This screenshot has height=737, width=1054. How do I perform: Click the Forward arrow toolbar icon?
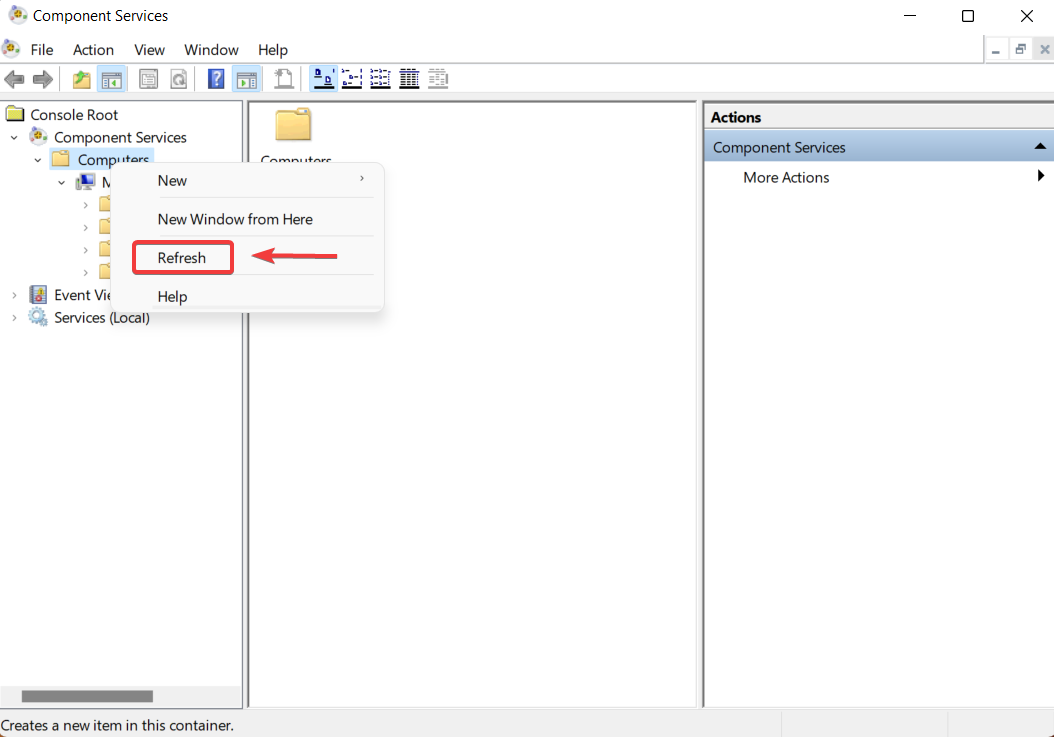coord(43,79)
